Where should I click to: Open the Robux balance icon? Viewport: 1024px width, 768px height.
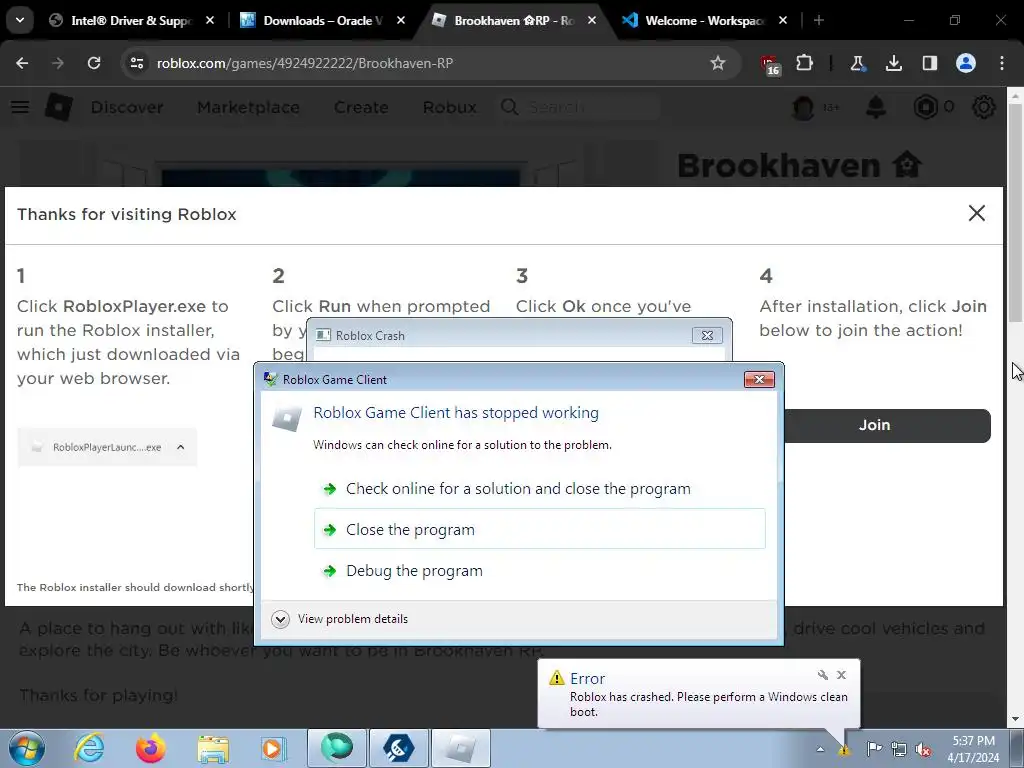click(x=925, y=107)
